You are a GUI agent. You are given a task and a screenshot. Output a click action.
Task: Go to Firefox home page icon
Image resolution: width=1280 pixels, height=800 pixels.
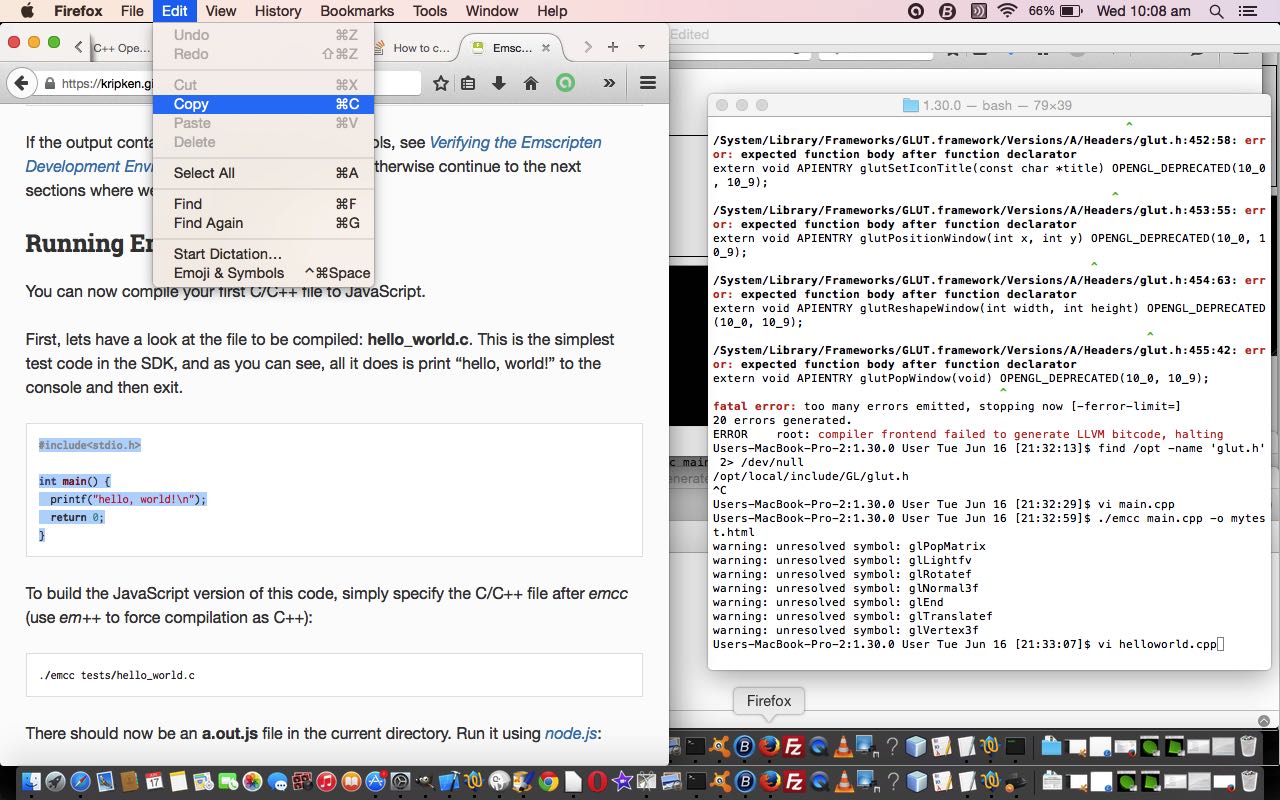click(x=531, y=83)
